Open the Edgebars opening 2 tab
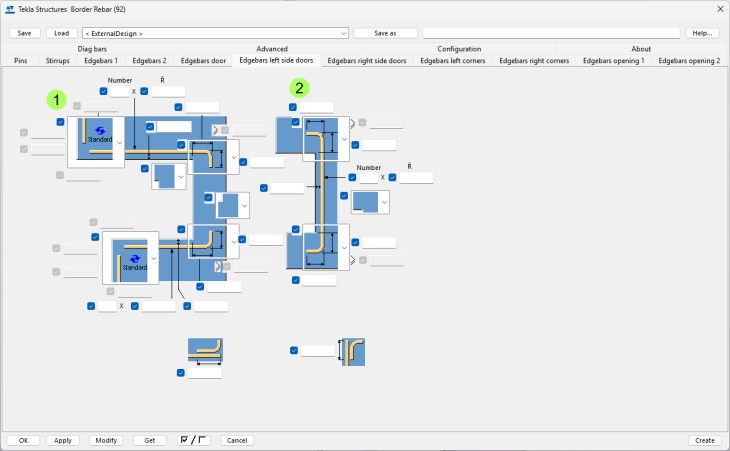 tap(689, 61)
